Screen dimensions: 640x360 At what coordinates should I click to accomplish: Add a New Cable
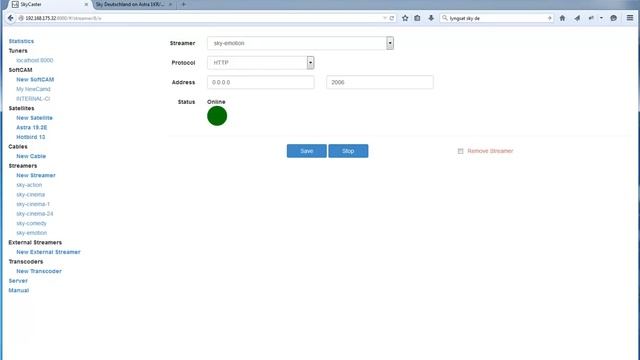click(x=31, y=156)
